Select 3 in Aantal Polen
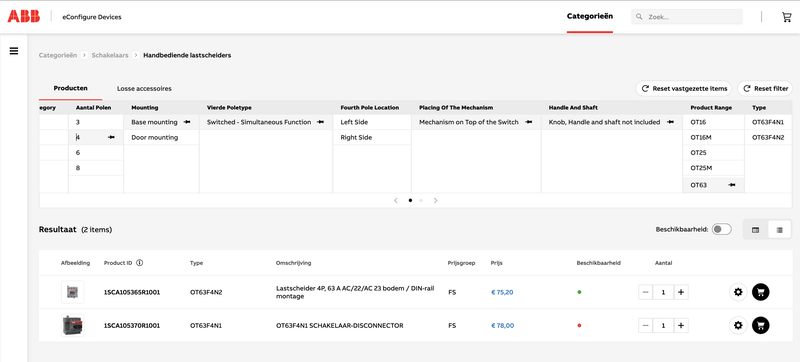Viewport: 800px width, 362px height. 96,122
